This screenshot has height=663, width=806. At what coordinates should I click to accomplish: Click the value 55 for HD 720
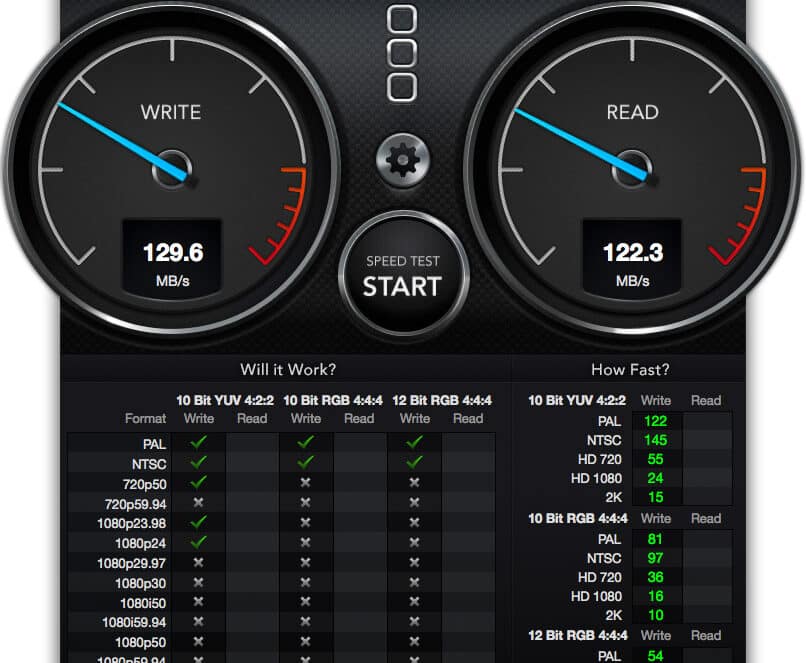click(655, 459)
